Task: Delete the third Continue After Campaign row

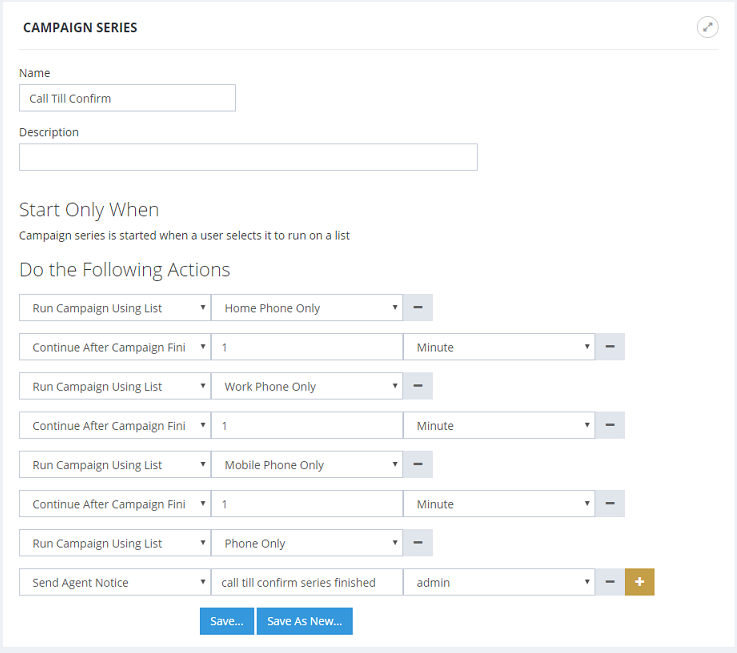Action: pyautogui.click(x=609, y=505)
